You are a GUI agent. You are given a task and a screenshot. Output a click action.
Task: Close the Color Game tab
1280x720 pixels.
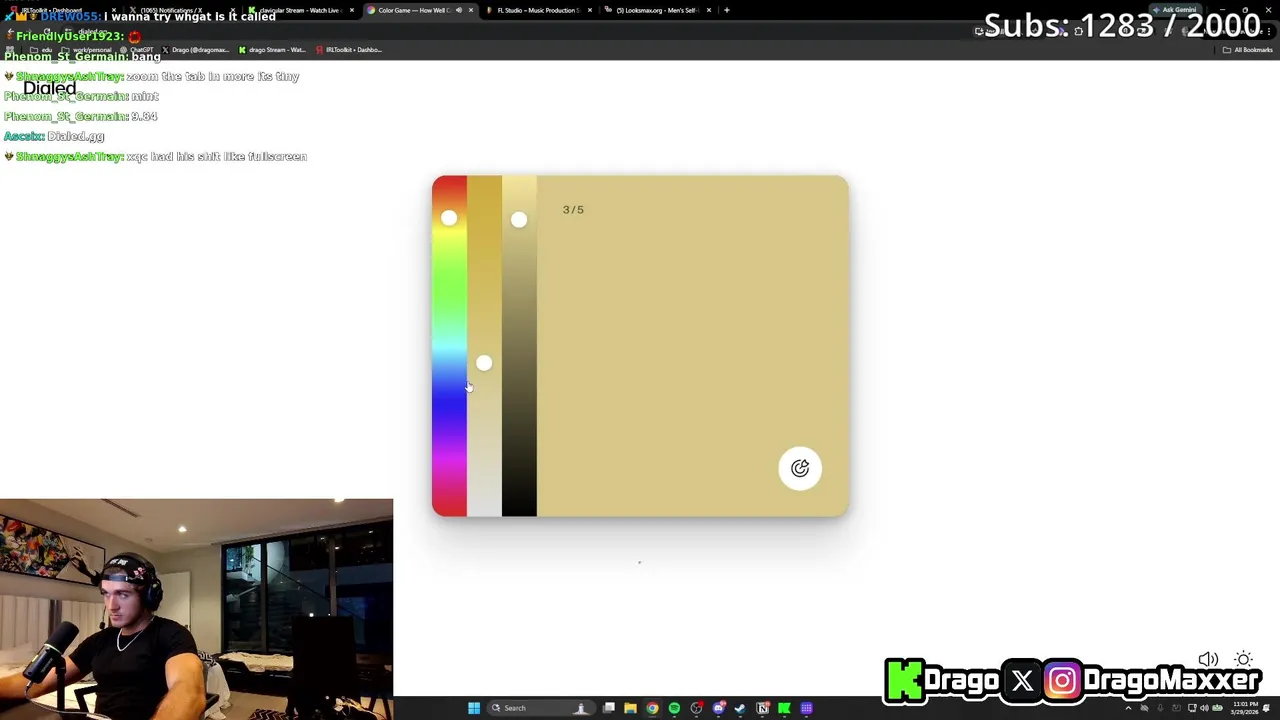pos(471,10)
